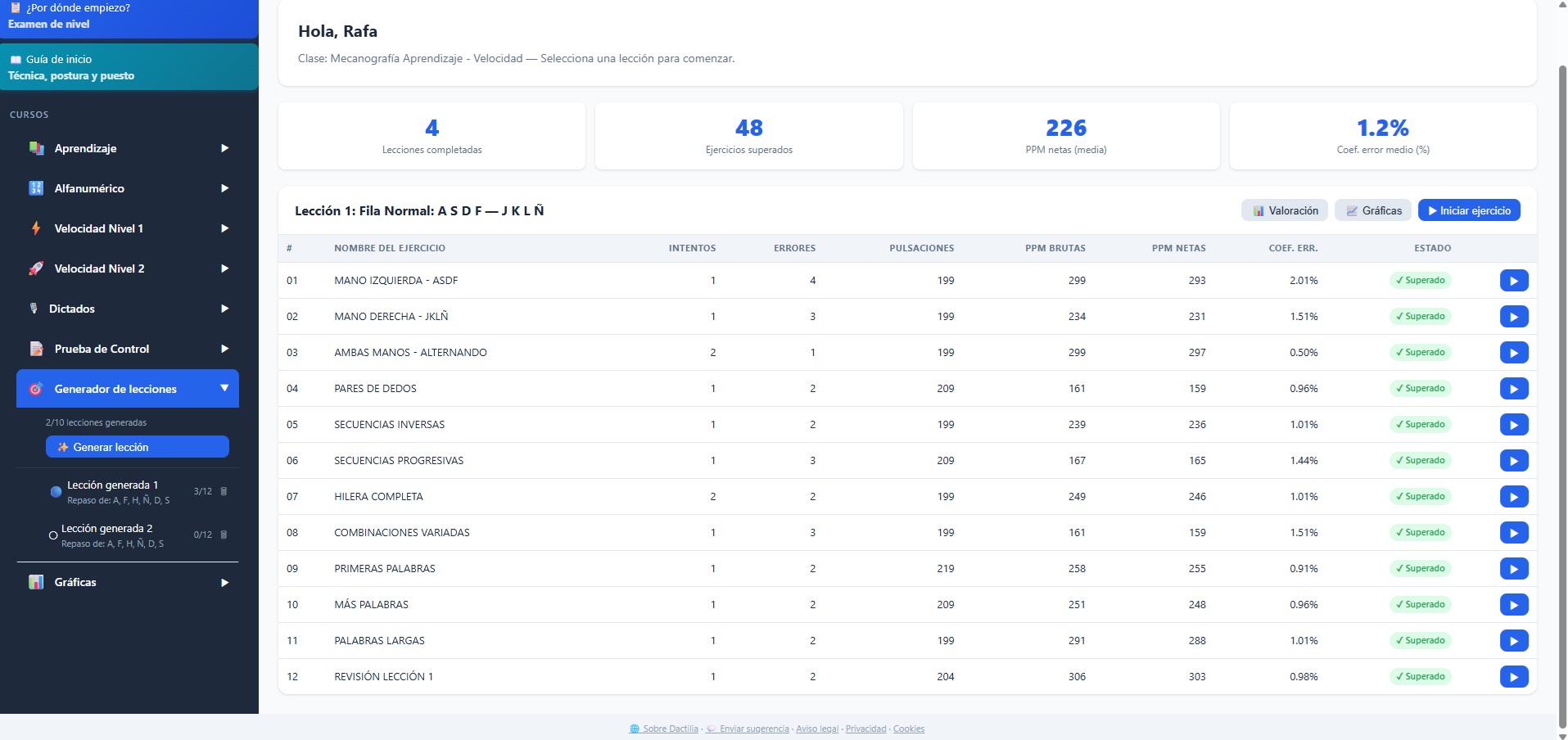Screen dimensions: 1568x740
Task: Open Enviar sugerencia footer link
Action: coord(748,729)
